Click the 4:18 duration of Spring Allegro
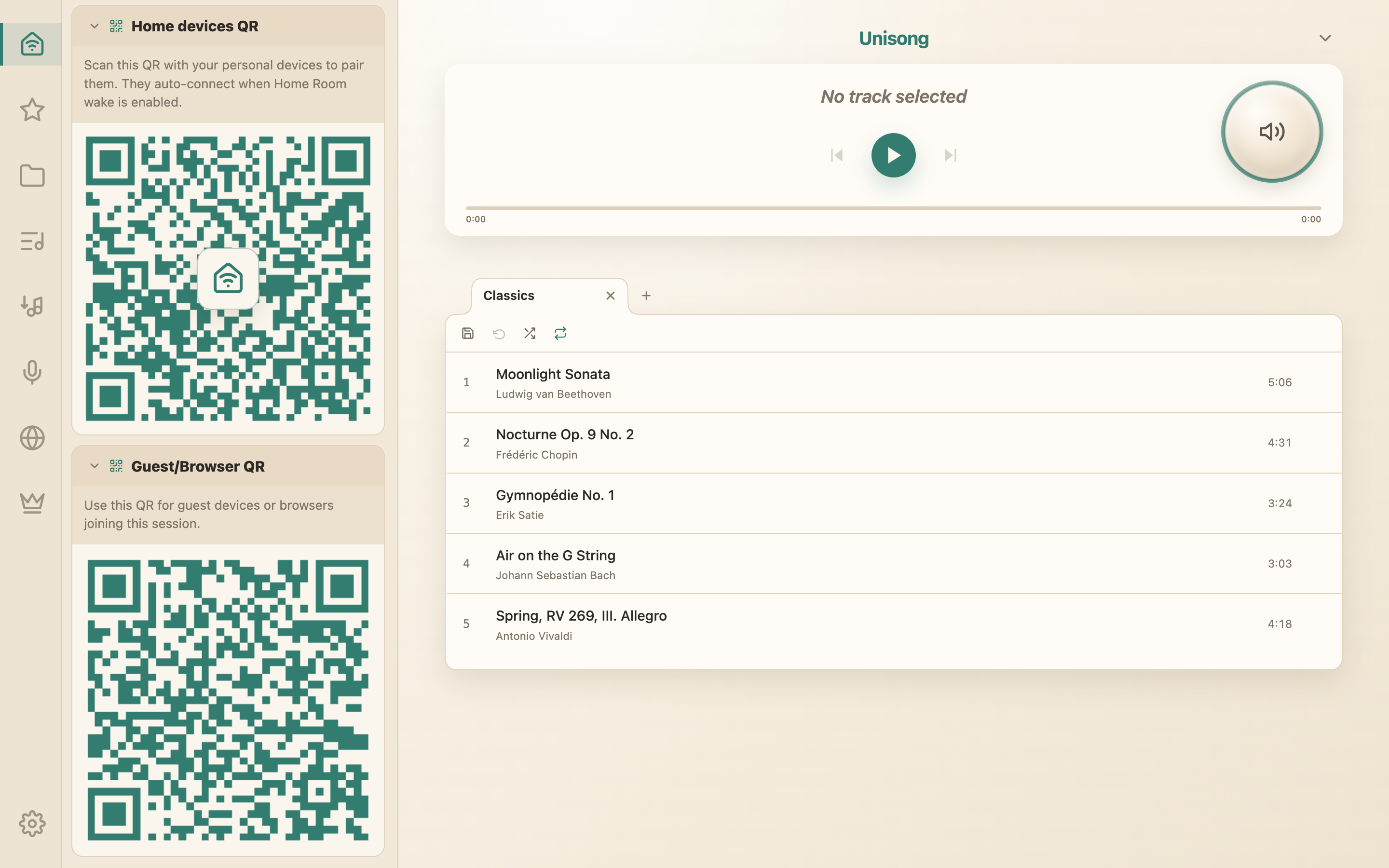Screen dimensions: 1389x868 point(1280,624)
